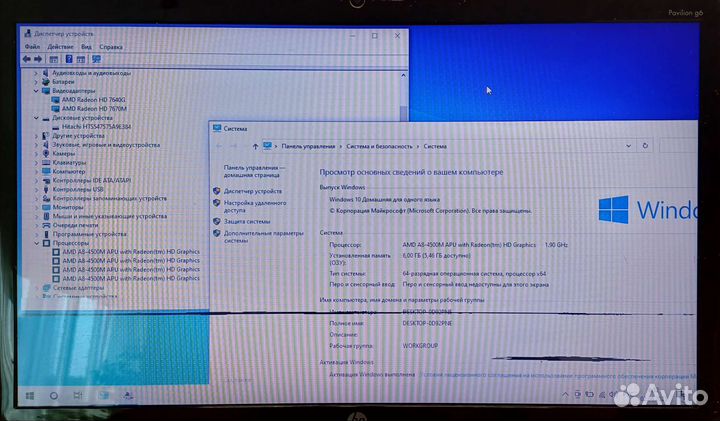Click Контроллеры IDE ATA/ATAPI category icon
This screenshot has height=421, width=720.
46,180
